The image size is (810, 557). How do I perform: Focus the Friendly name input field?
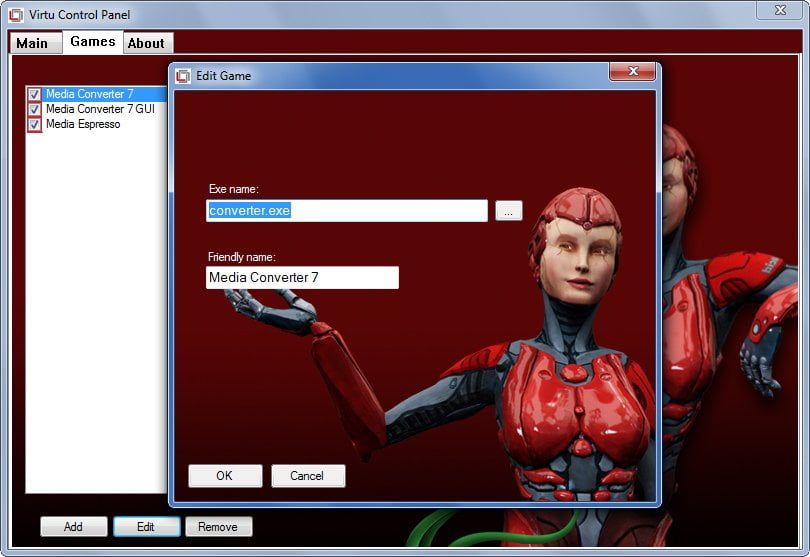pos(302,277)
